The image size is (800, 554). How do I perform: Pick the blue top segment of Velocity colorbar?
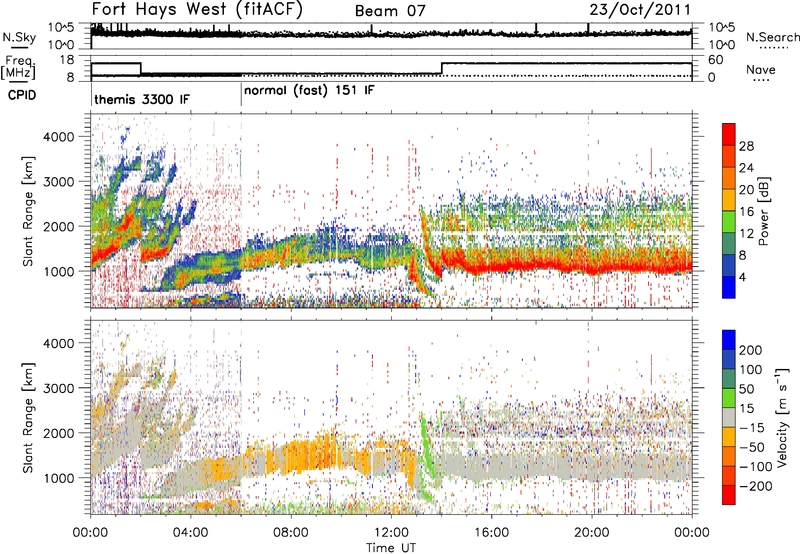(729, 340)
